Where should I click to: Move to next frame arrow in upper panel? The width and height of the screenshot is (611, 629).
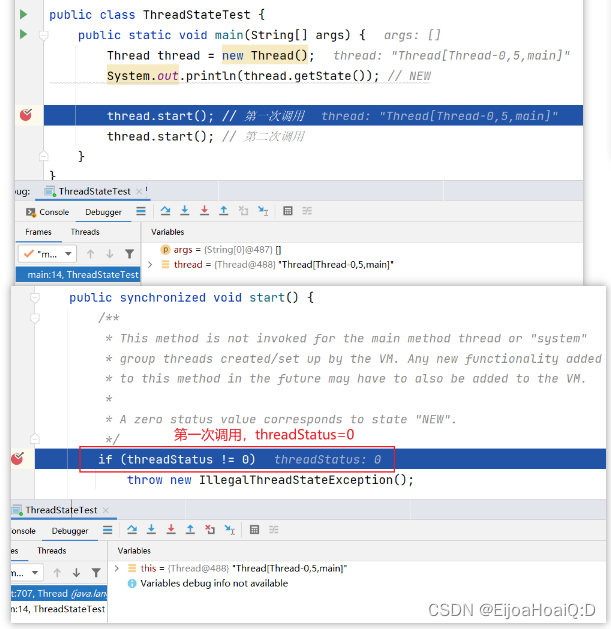point(110,254)
